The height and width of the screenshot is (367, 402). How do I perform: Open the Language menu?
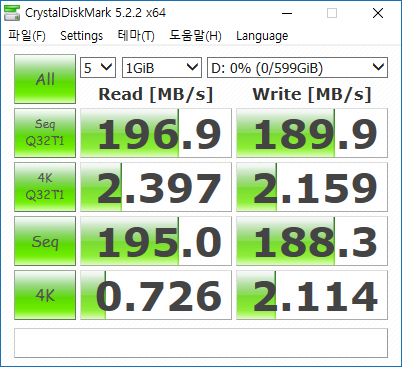pyautogui.click(x=262, y=36)
